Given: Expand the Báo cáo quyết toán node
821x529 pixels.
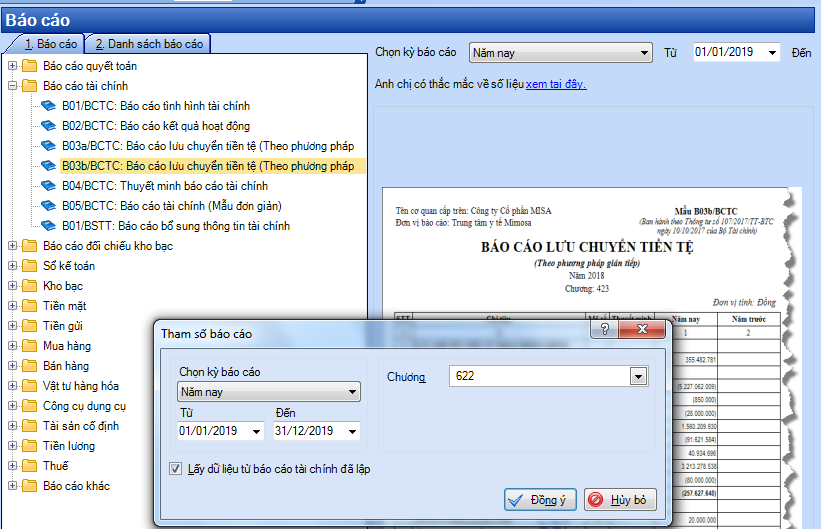Looking at the screenshot, I should point(12,66).
